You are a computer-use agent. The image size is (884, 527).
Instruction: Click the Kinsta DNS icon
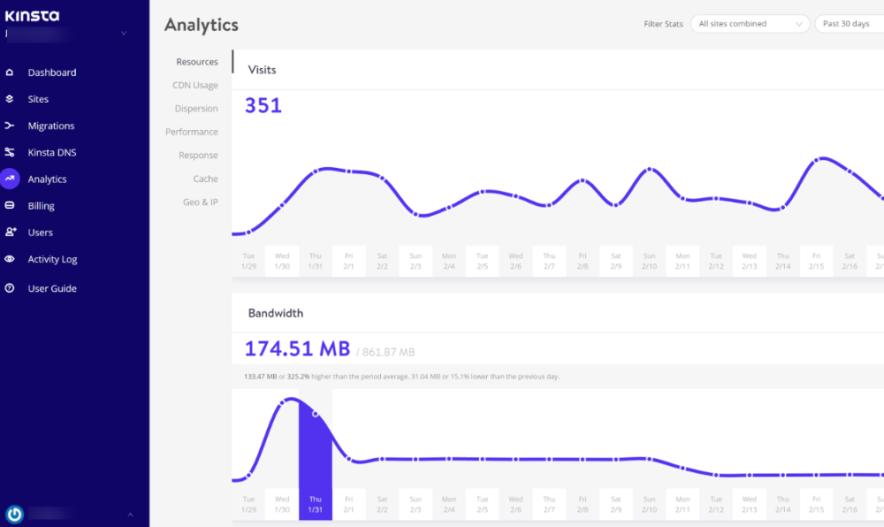(x=10, y=153)
